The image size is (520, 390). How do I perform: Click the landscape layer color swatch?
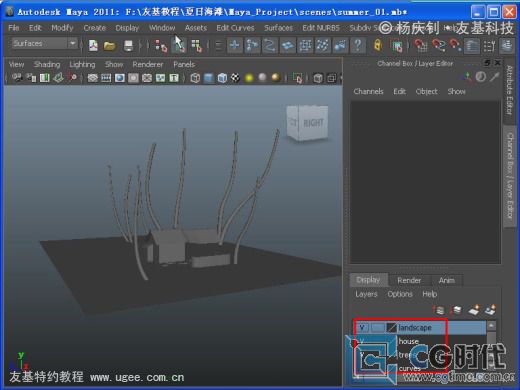click(x=392, y=328)
